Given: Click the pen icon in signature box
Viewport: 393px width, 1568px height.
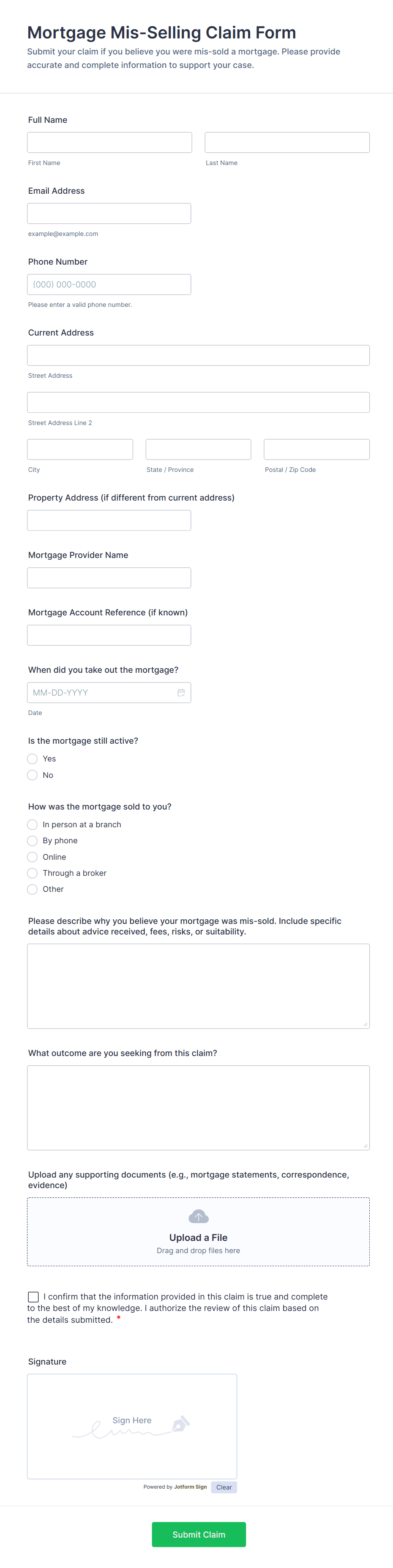Looking at the screenshot, I should click(181, 1424).
